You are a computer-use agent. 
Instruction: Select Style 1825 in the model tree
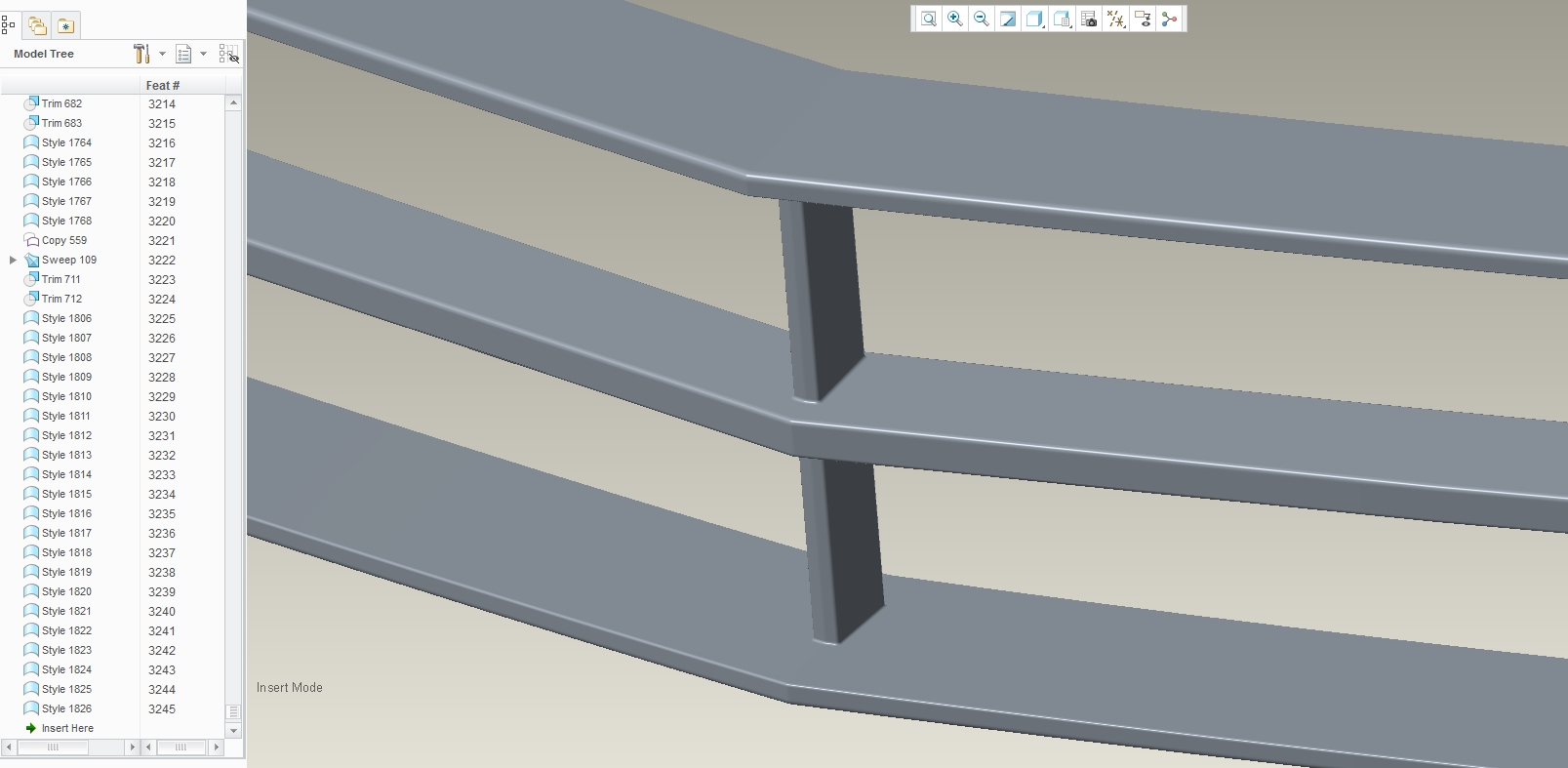tap(66, 689)
